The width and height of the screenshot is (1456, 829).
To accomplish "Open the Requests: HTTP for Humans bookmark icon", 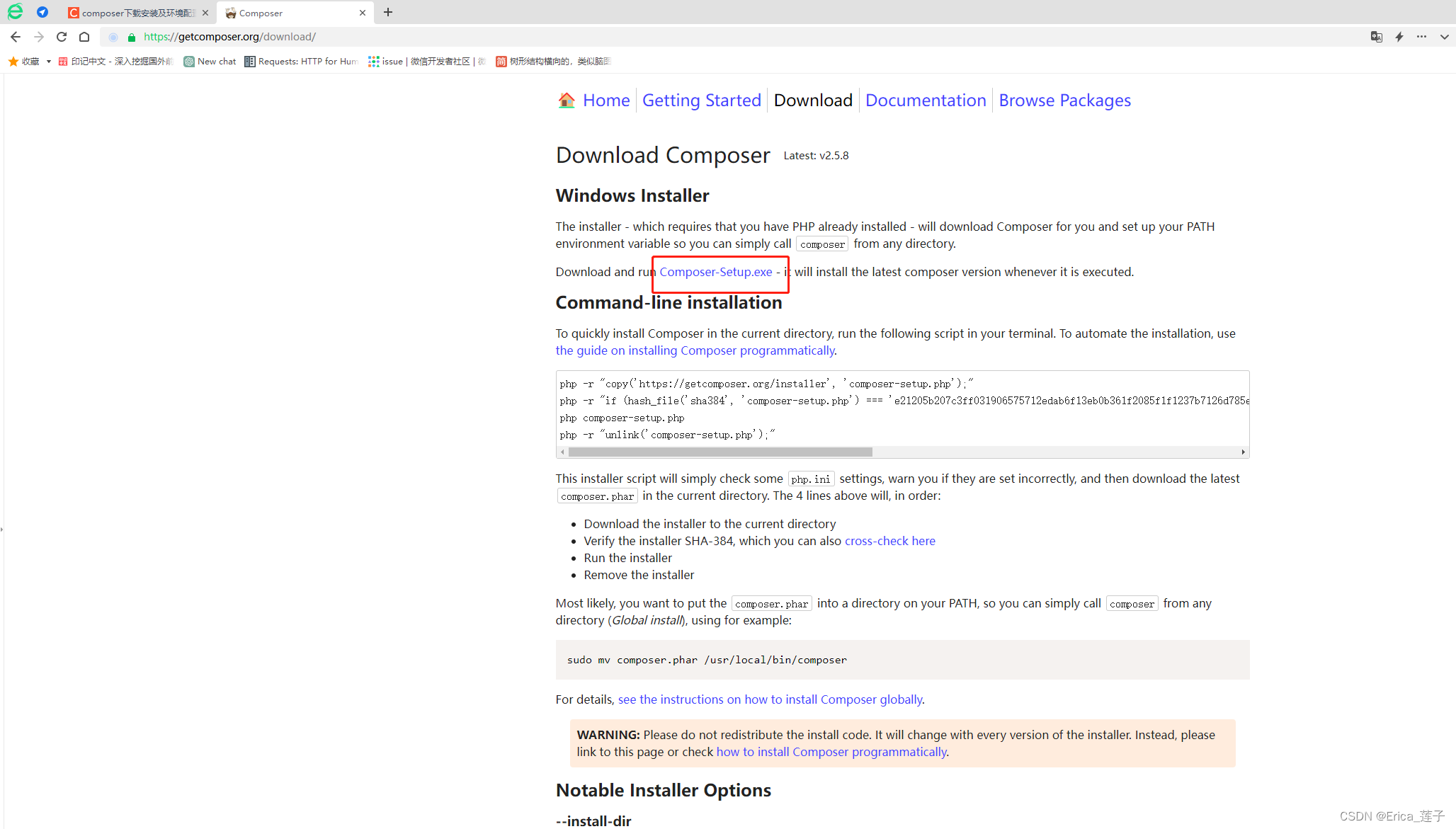I will (x=249, y=62).
